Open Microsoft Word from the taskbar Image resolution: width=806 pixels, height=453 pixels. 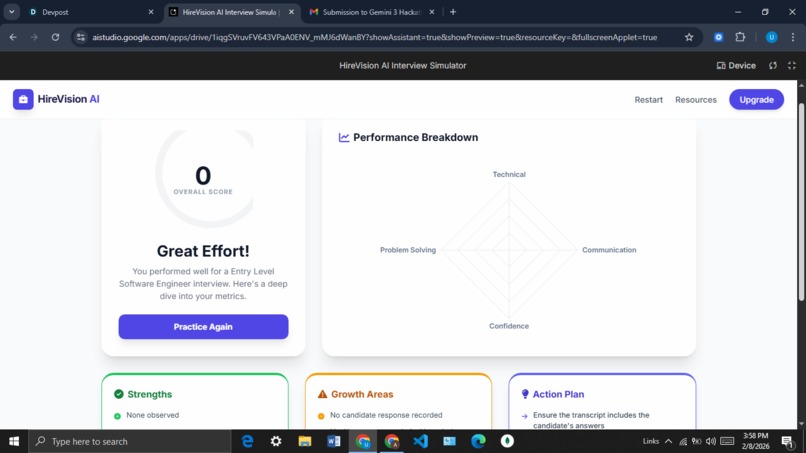[x=334, y=441]
